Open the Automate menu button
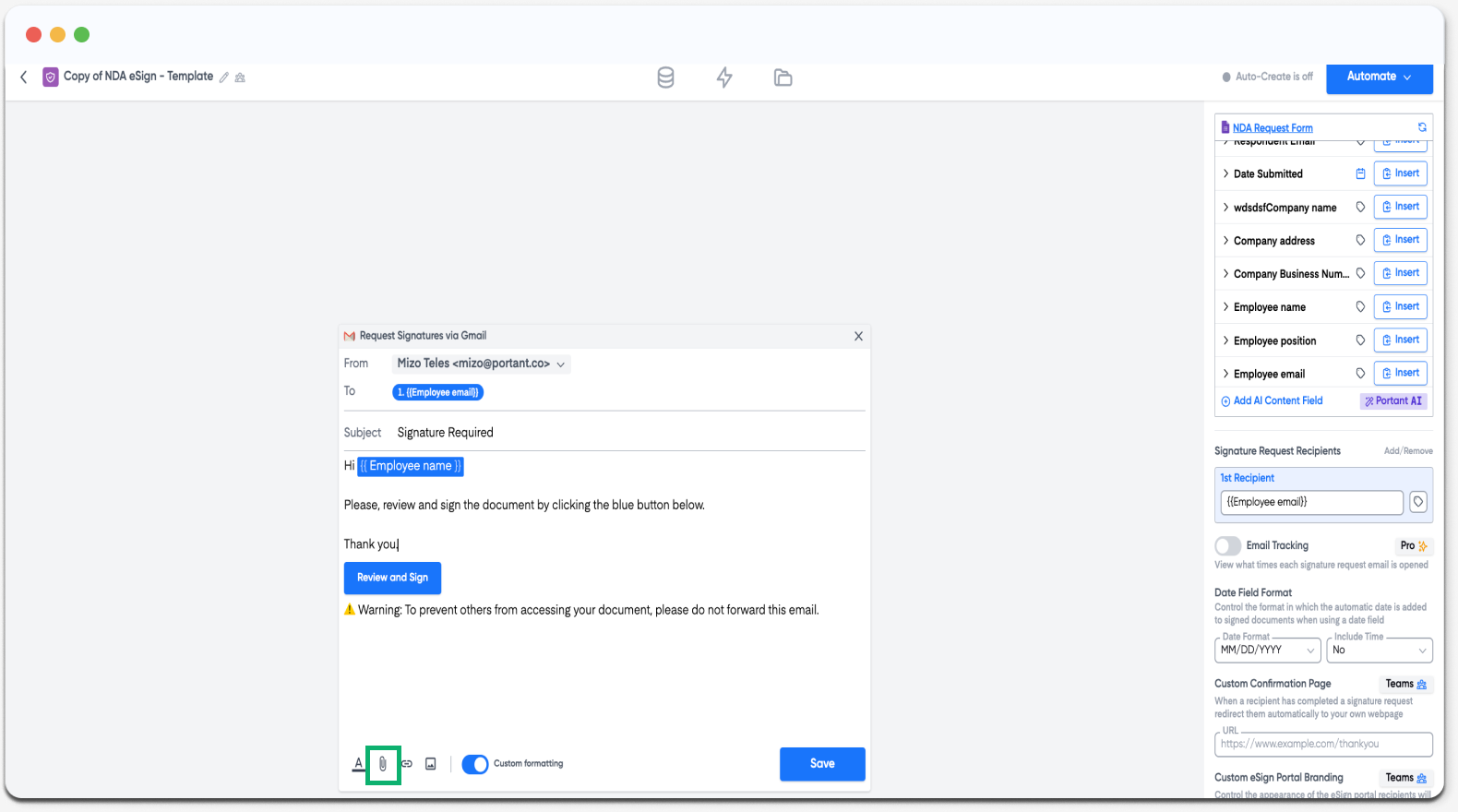Image resolution: width=1458 pixels, height=812 pixels. click(x=1379, y=78)
